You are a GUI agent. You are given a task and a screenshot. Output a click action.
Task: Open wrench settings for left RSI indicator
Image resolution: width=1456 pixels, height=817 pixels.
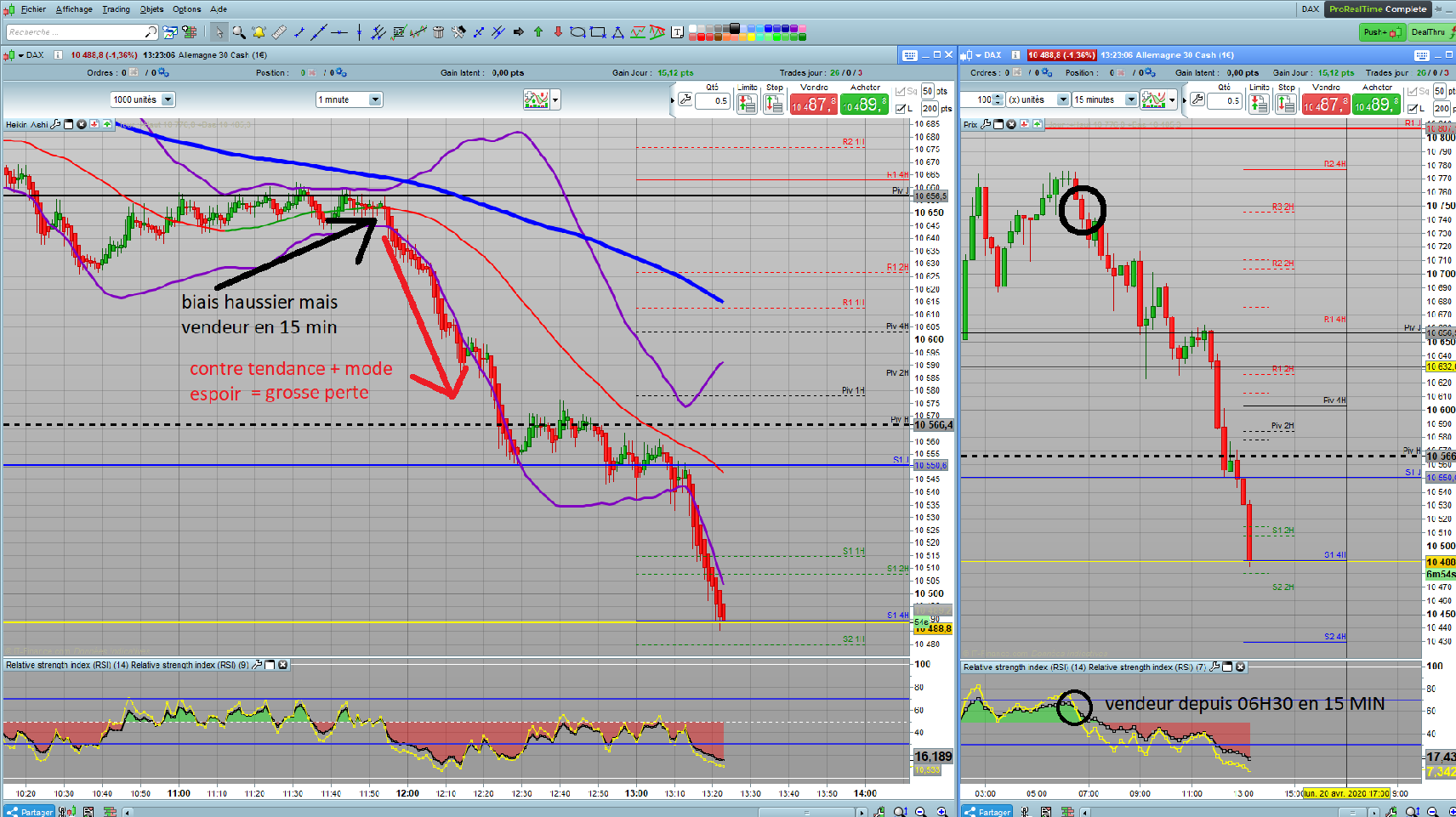(256, 665)
